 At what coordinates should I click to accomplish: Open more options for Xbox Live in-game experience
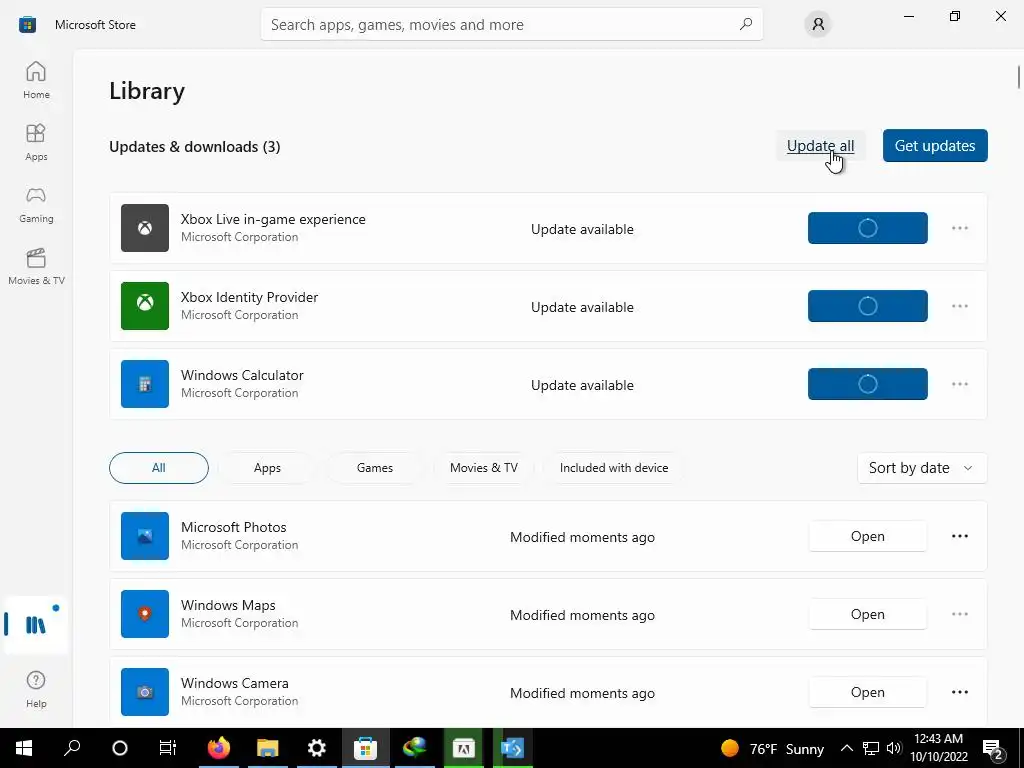(x=959, y=228)
